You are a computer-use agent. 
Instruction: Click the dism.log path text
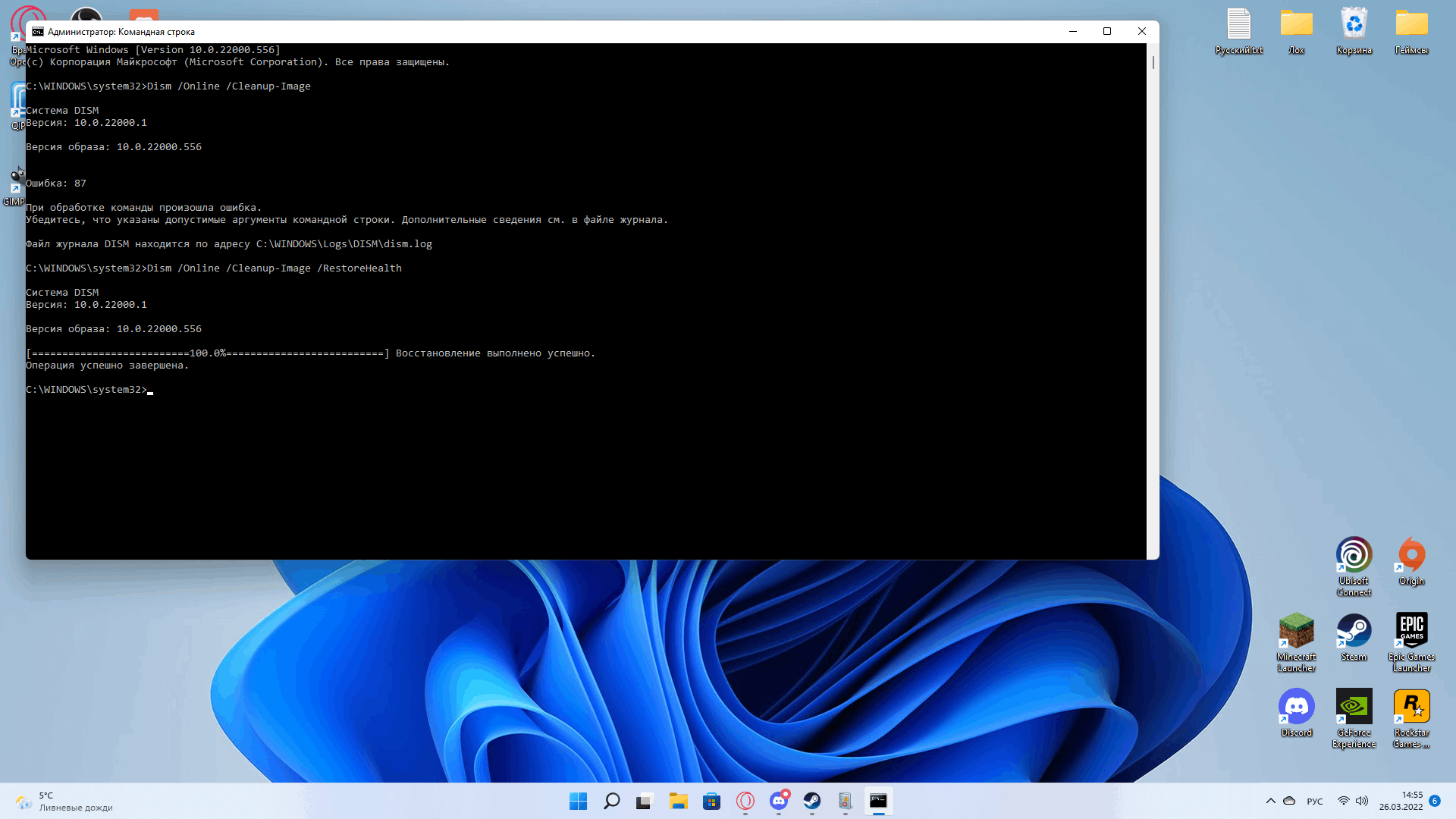(344, 244)
